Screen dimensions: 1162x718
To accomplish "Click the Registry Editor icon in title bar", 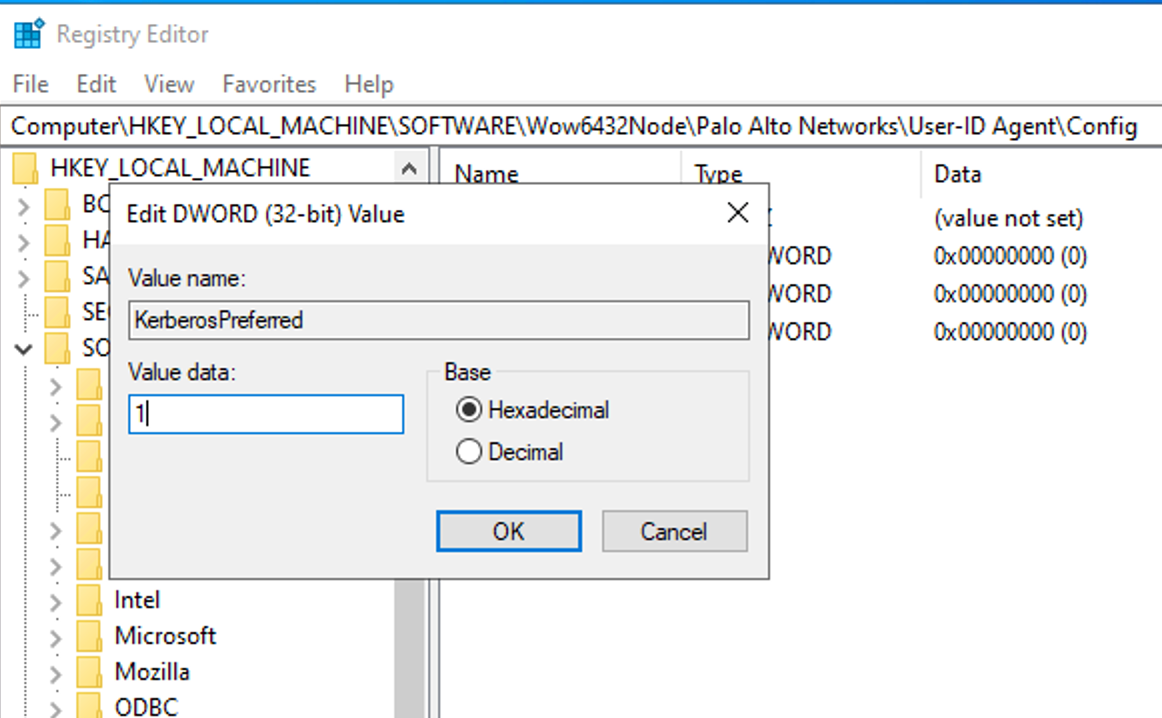I will point(28,32).
